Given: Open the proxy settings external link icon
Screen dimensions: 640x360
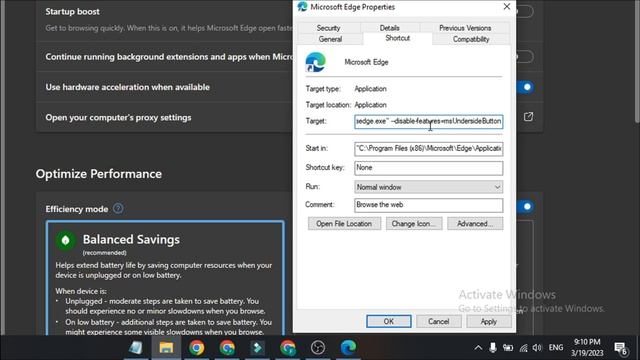Looking at the screenshot, I should tap(528, 117).
